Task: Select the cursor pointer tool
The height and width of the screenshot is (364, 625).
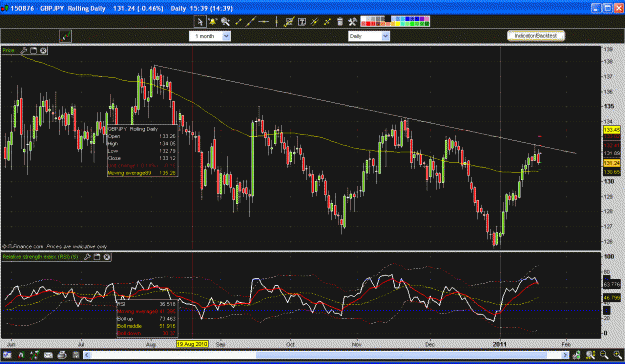Action: [200, 22]
